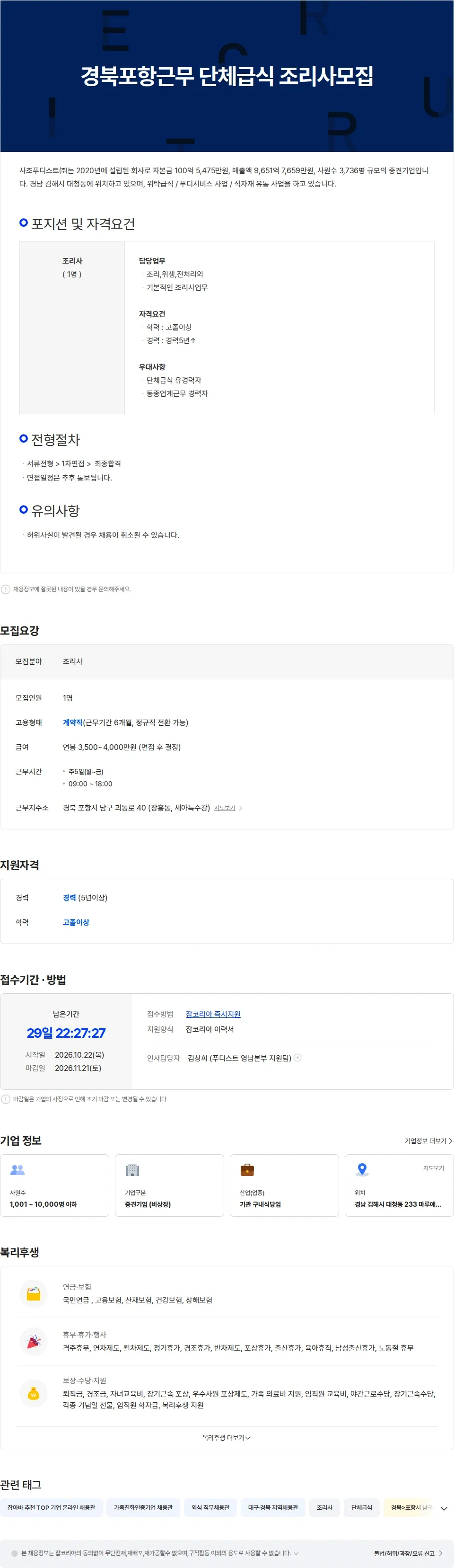Click the 휴무·휴가·행사 party icon
Image resolution: width=454 pixels, height=1568 pixels.
click(34, 1342)
